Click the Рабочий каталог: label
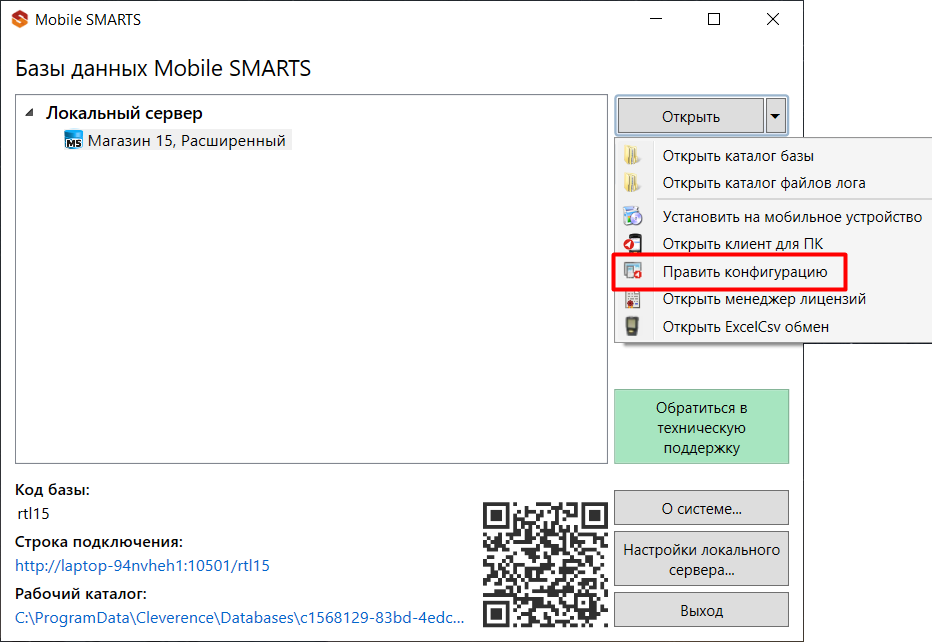The width and height of the screenshot is (932, 642). 80,594
